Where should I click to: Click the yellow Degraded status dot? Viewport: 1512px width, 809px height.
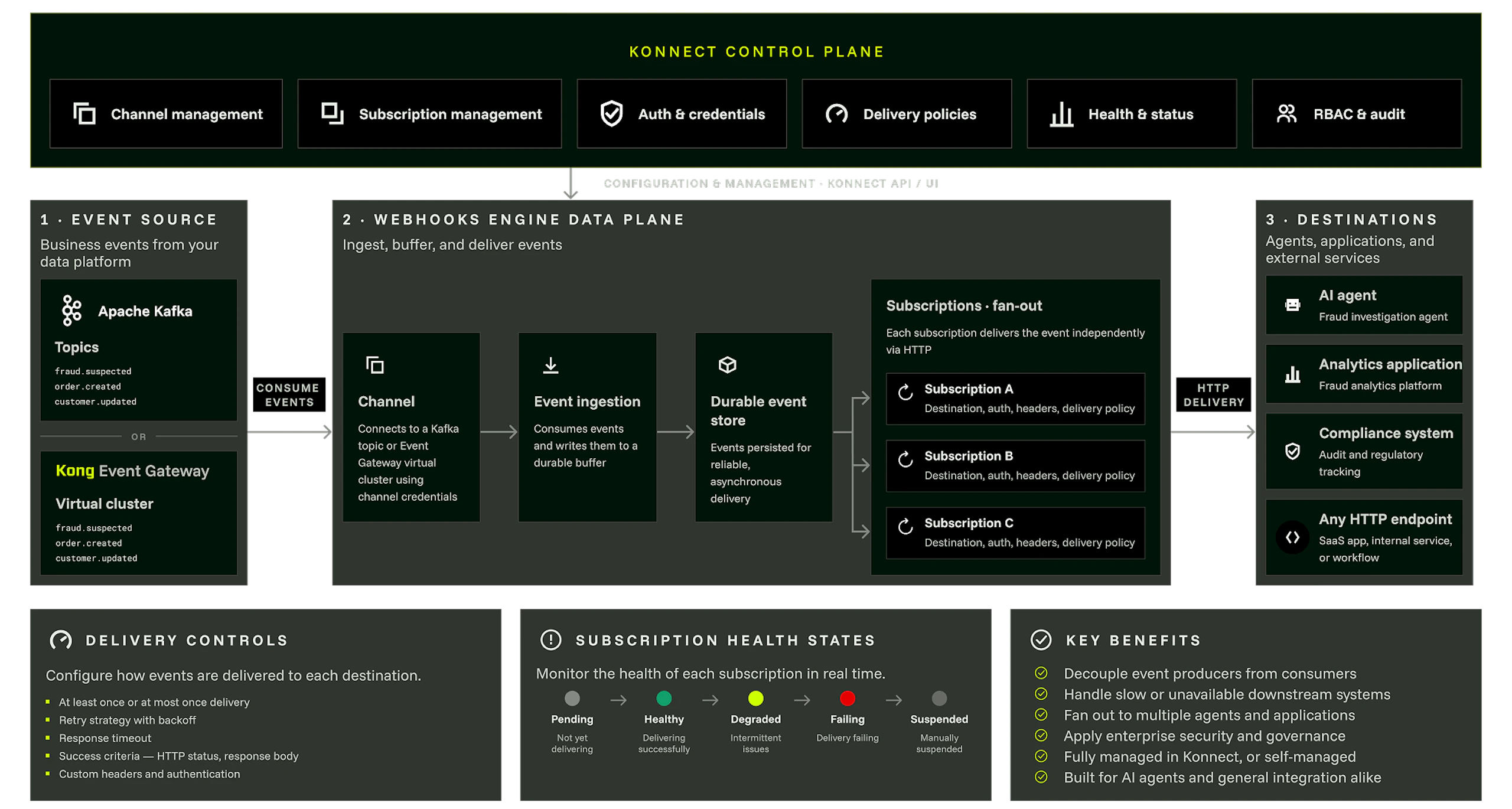(755, 698)
